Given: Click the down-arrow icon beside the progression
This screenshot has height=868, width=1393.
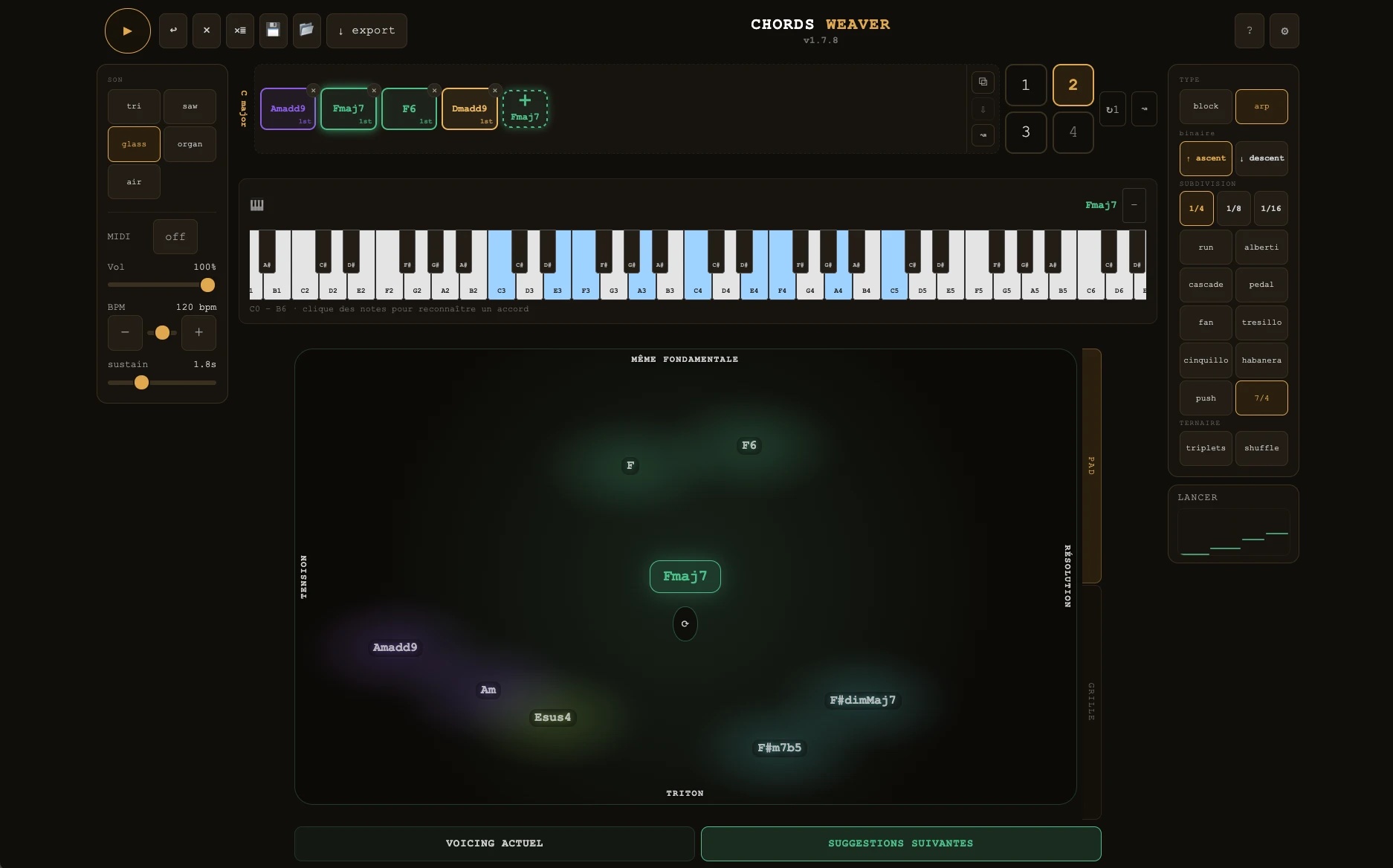Looking at the screenshot, I should (x=983, y=109).
